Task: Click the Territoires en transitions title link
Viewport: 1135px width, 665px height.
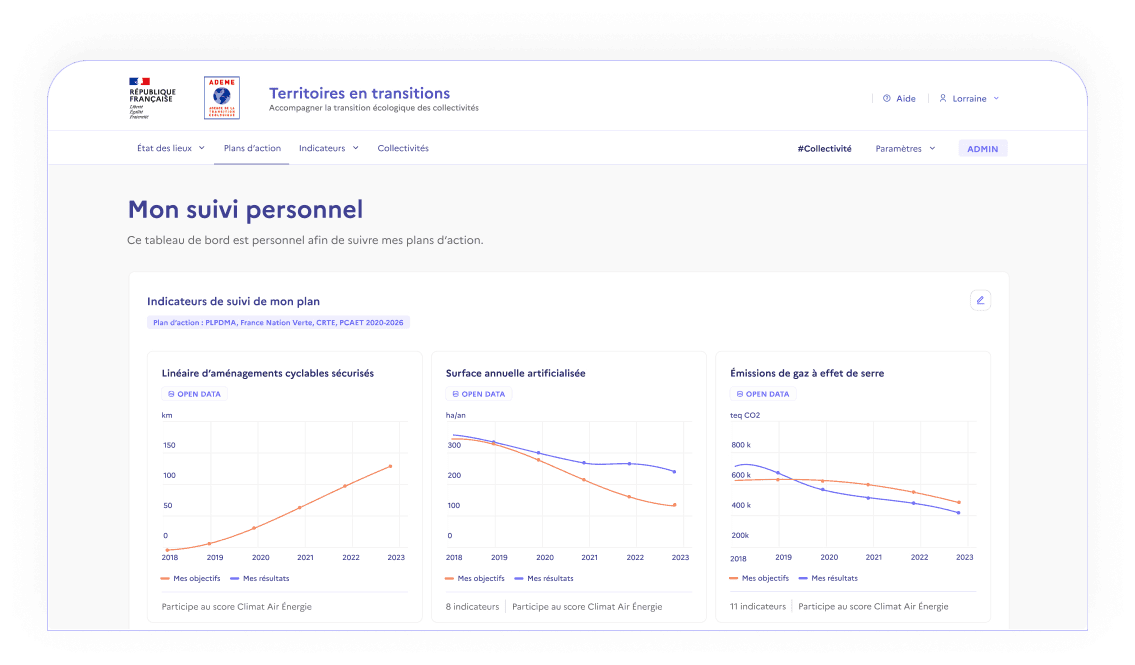Action: (x=360, y=93)
